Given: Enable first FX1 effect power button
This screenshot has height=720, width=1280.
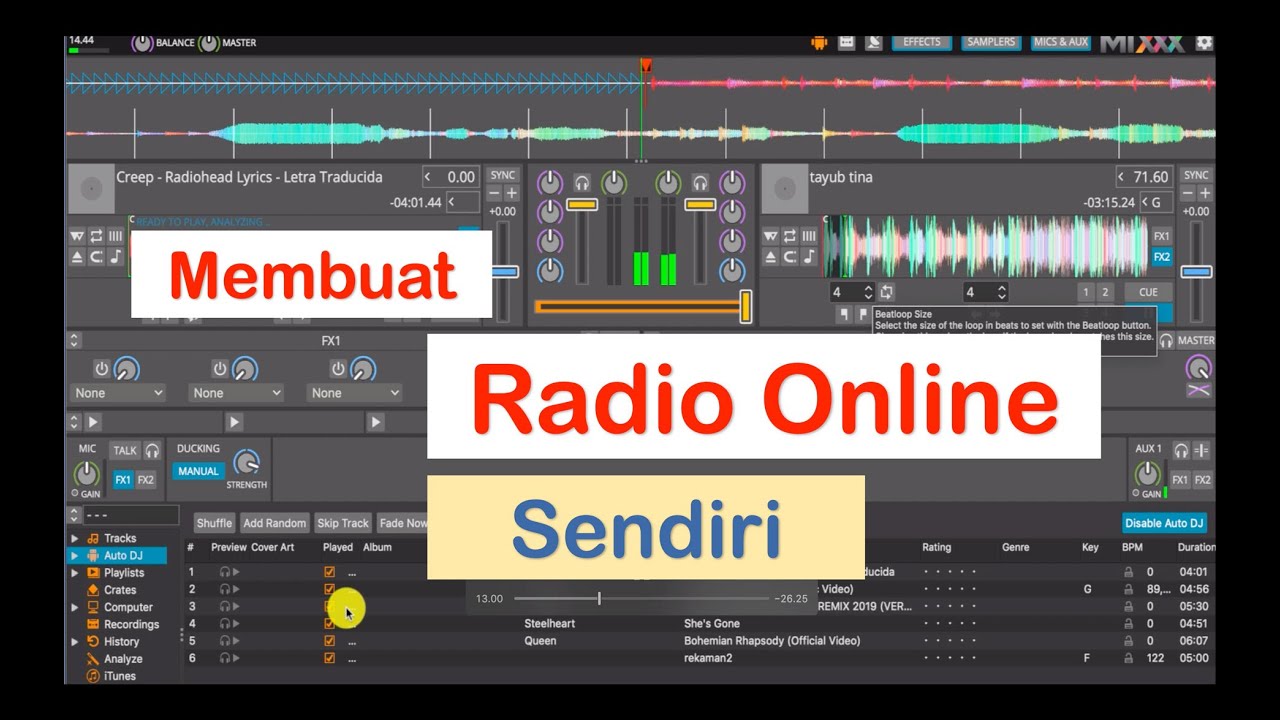Looking at the screenshot, I should (101, 368).
